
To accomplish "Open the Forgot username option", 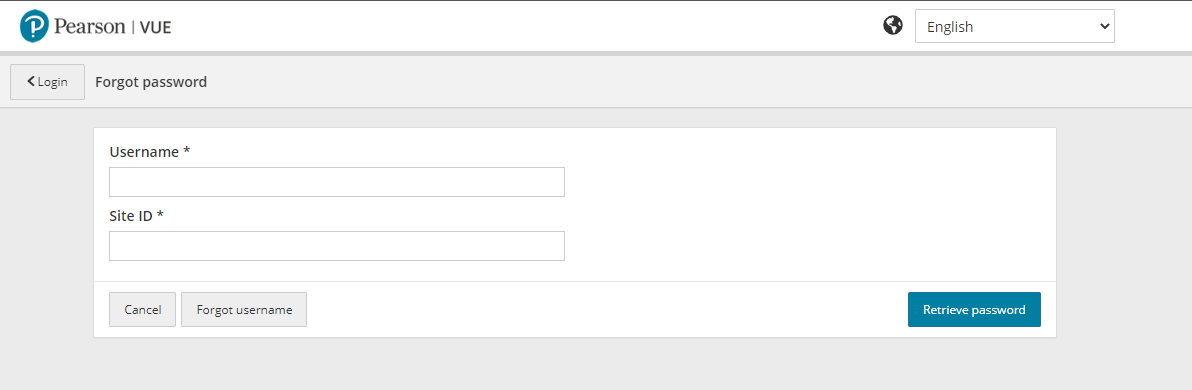I will [244, 309].
